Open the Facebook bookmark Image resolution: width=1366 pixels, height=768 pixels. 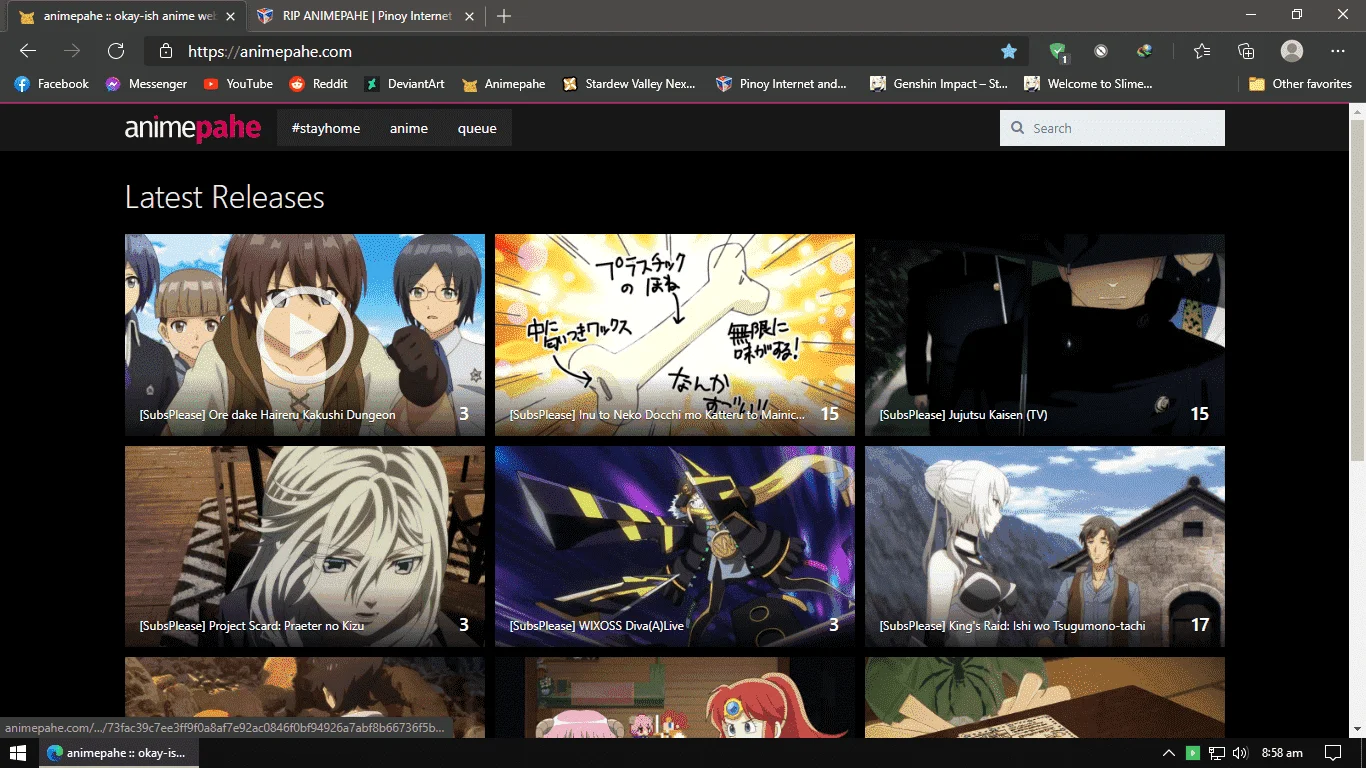(x=52, y=84)
